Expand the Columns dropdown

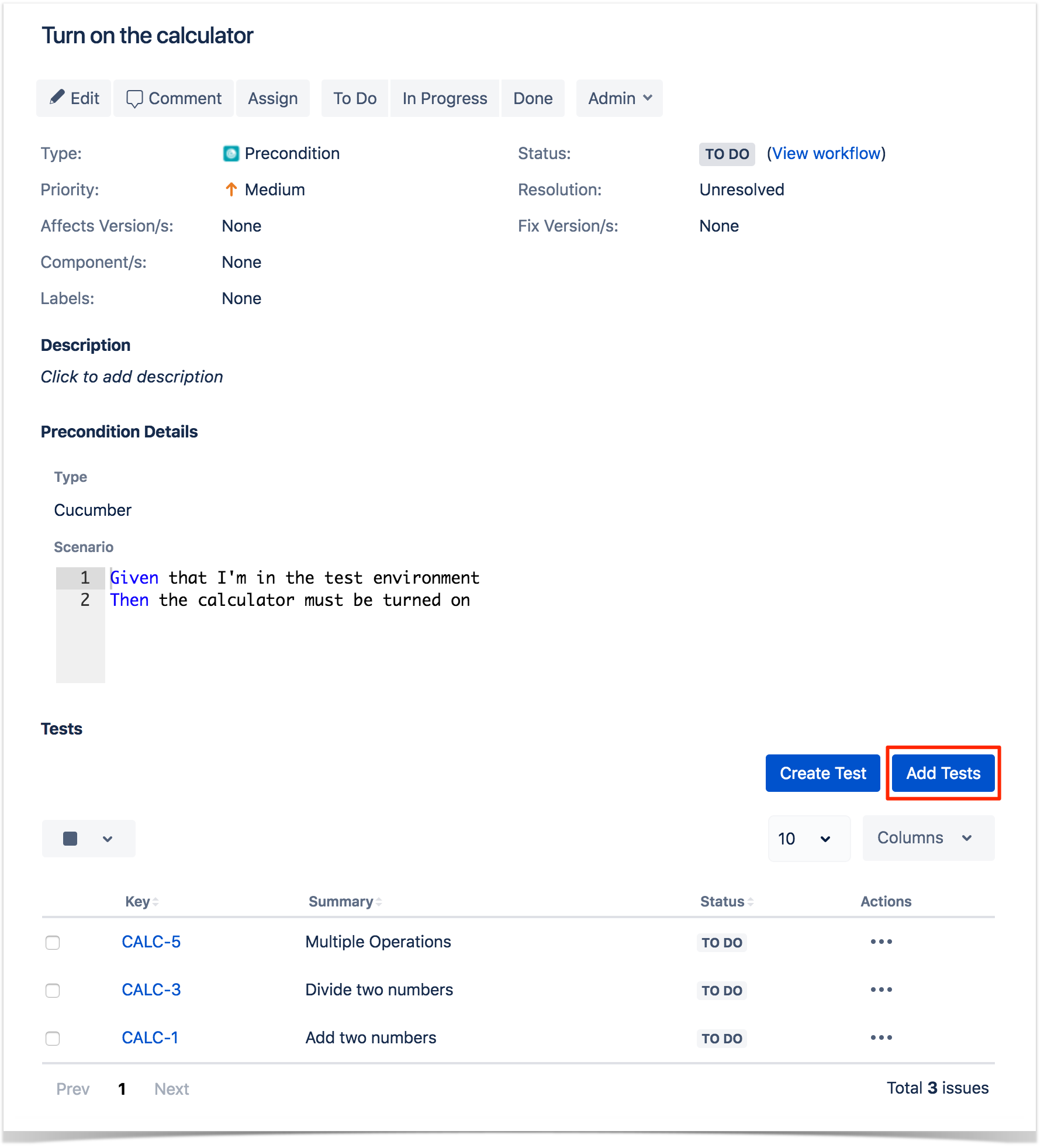coord(928,838)
